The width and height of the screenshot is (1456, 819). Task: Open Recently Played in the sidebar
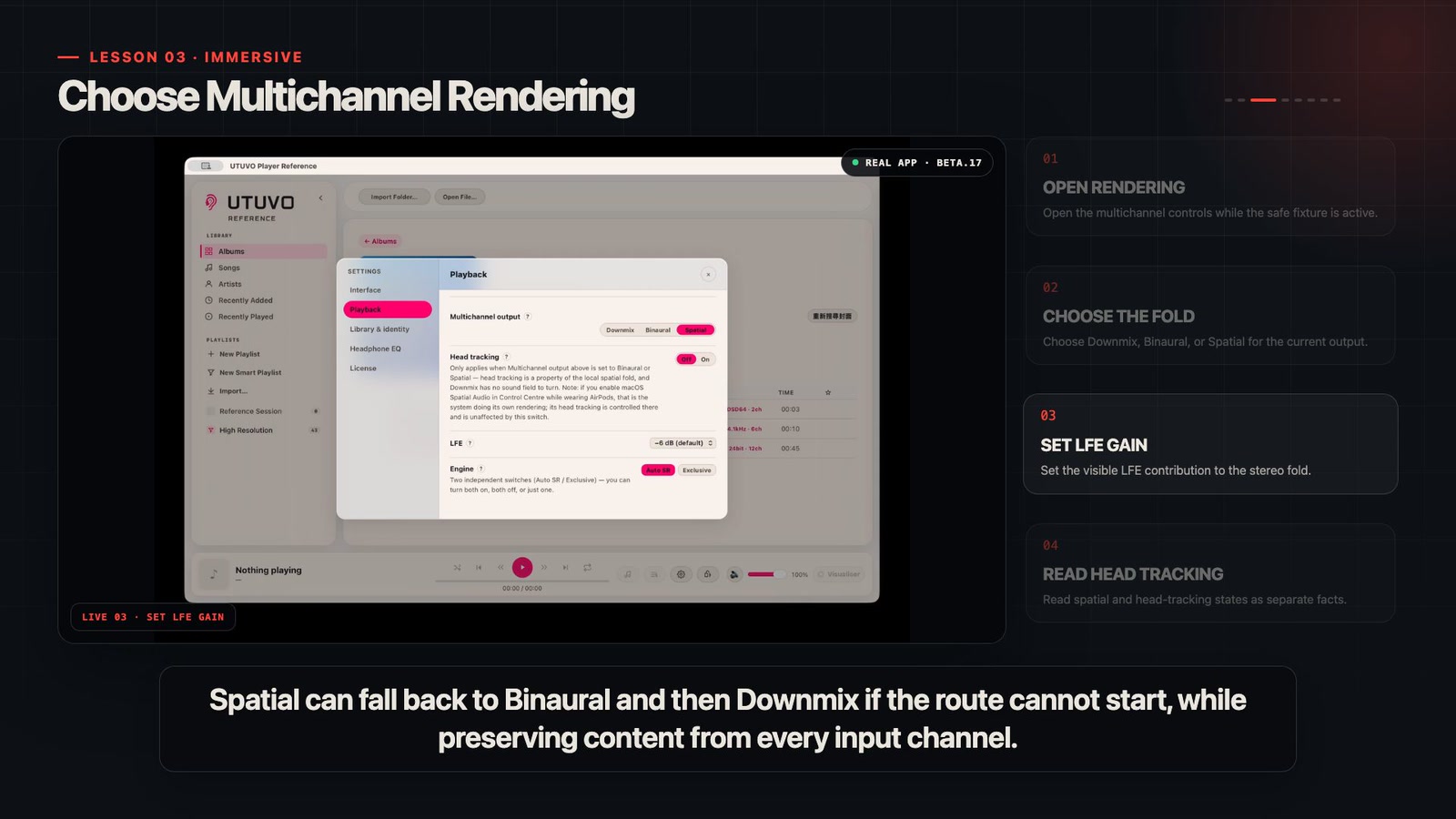click(264, 317)
